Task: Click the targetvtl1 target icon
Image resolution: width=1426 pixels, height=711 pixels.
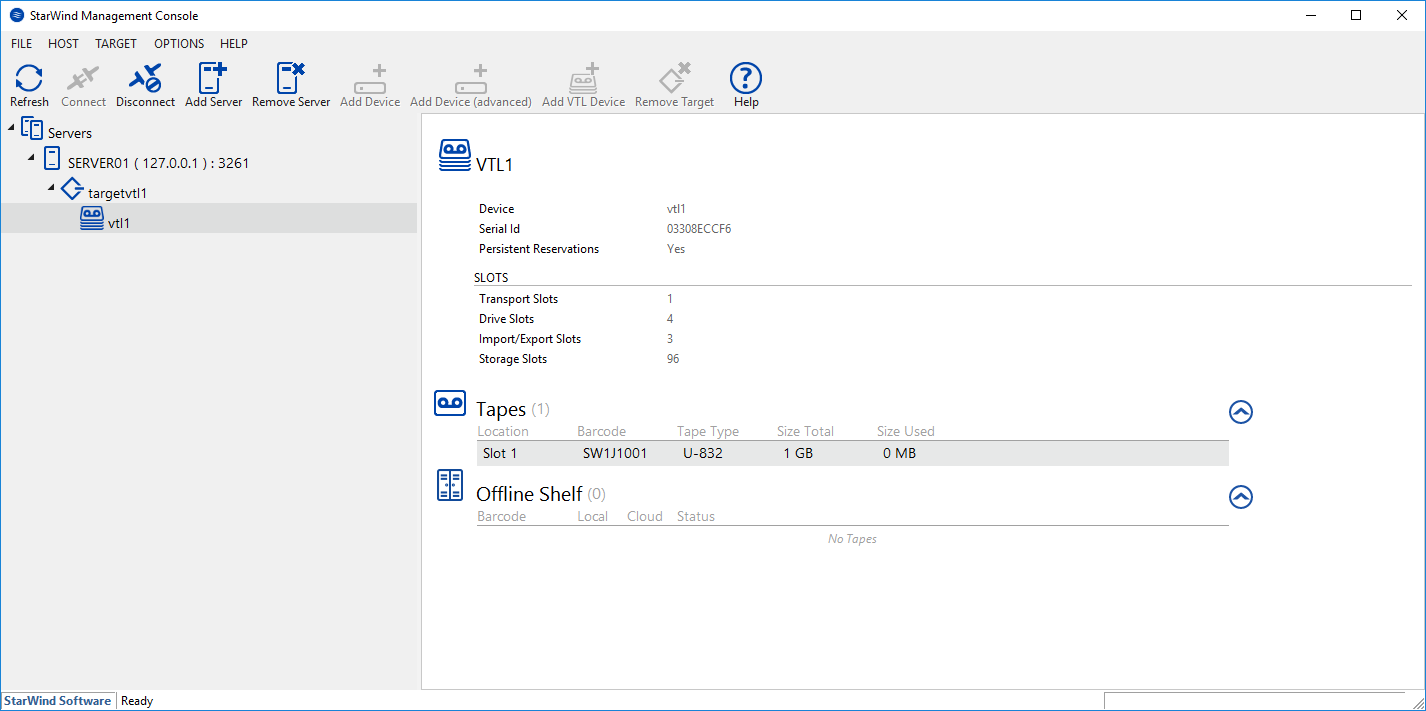Action: [x=73, y=189]
